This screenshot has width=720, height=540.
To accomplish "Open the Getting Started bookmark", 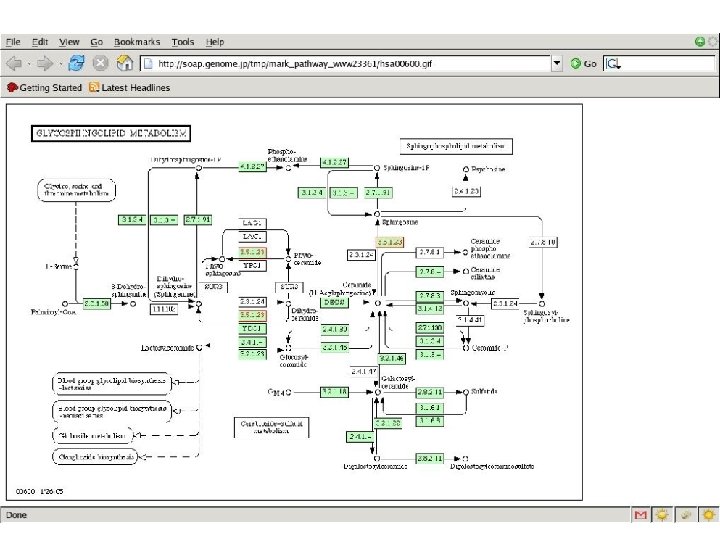I will tap(45, 87).
